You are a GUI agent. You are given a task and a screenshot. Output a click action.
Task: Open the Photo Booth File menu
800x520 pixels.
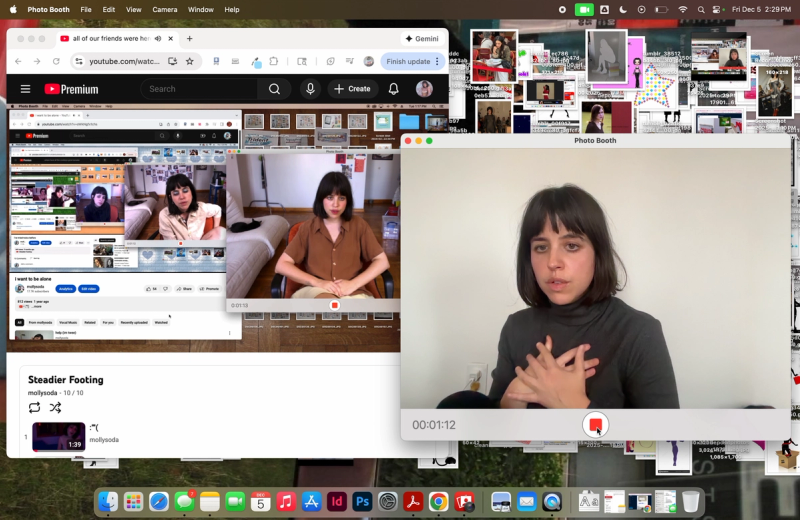click(86, 9)
